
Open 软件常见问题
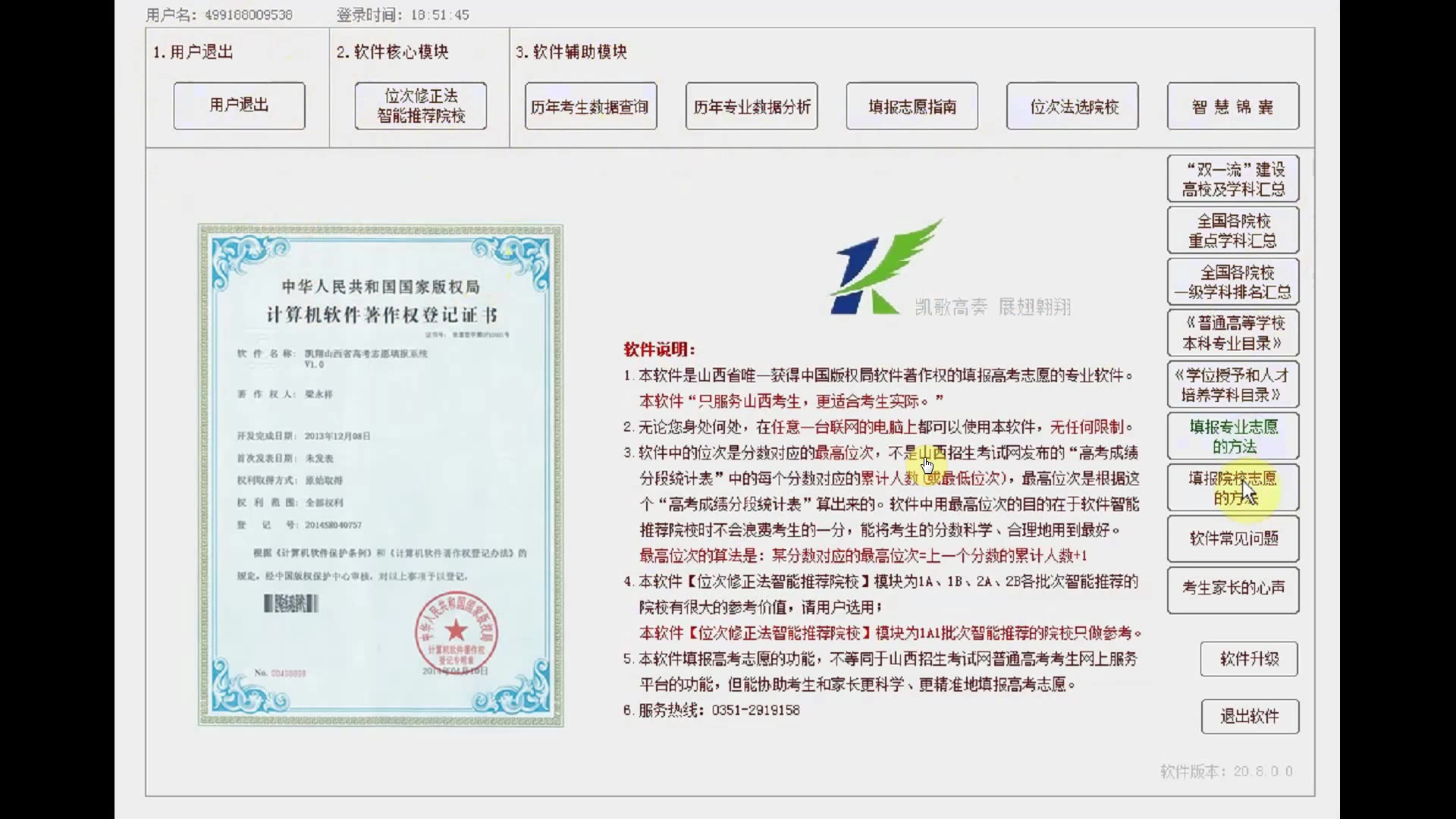point(1233,538)
